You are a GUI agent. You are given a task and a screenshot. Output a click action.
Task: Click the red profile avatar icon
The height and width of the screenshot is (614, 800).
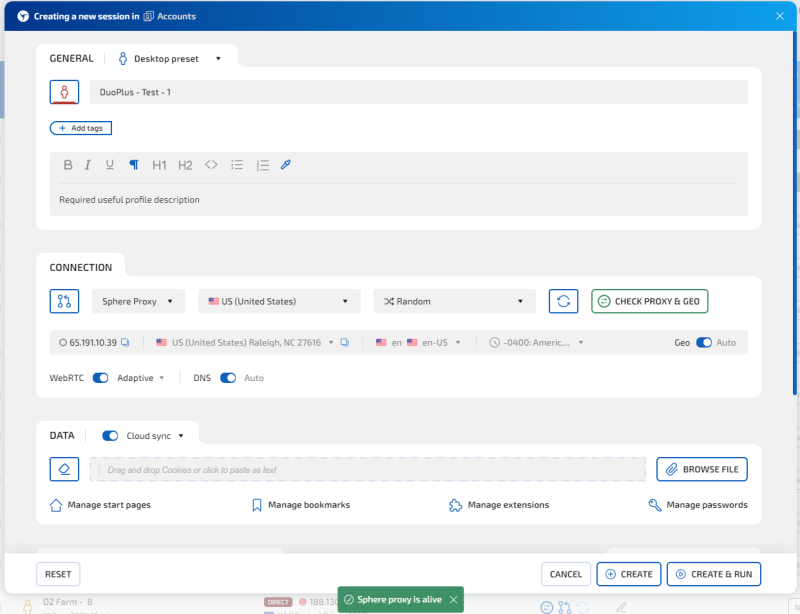pyautogui.click(x=64, y=92)
